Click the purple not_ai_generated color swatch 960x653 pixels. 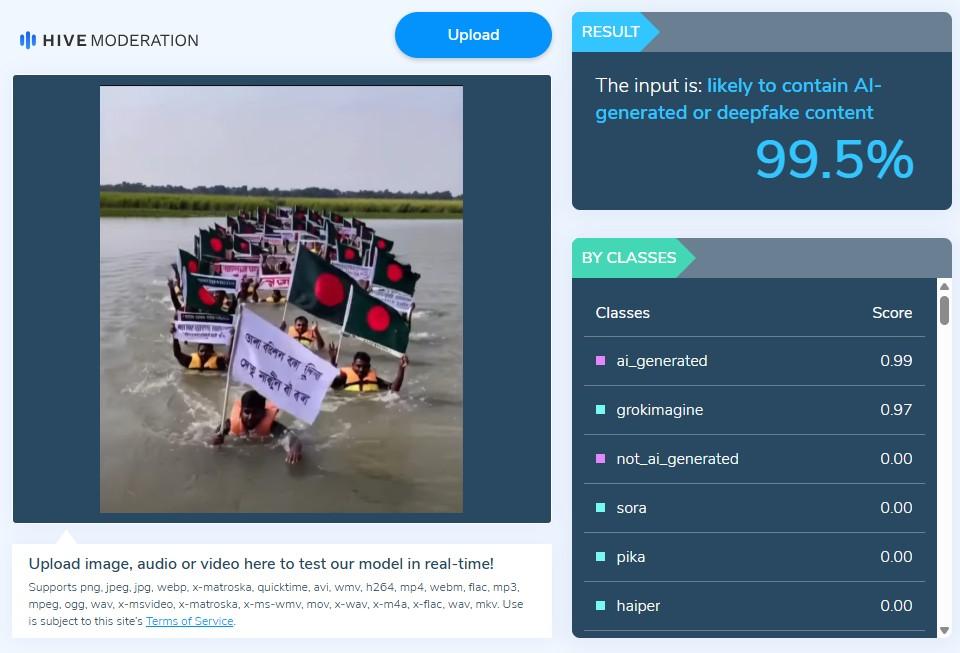[x=601, y=458]
